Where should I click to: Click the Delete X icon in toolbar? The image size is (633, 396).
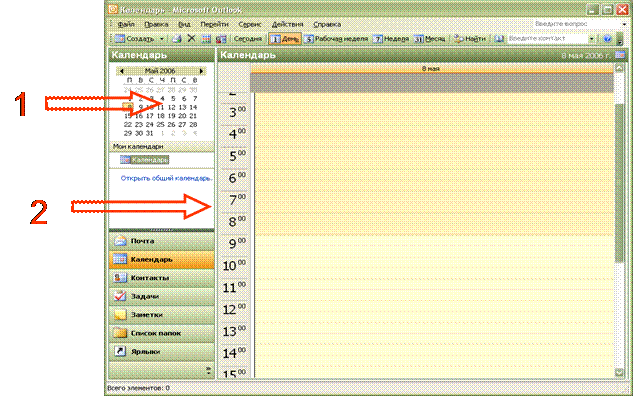[191, 39]
